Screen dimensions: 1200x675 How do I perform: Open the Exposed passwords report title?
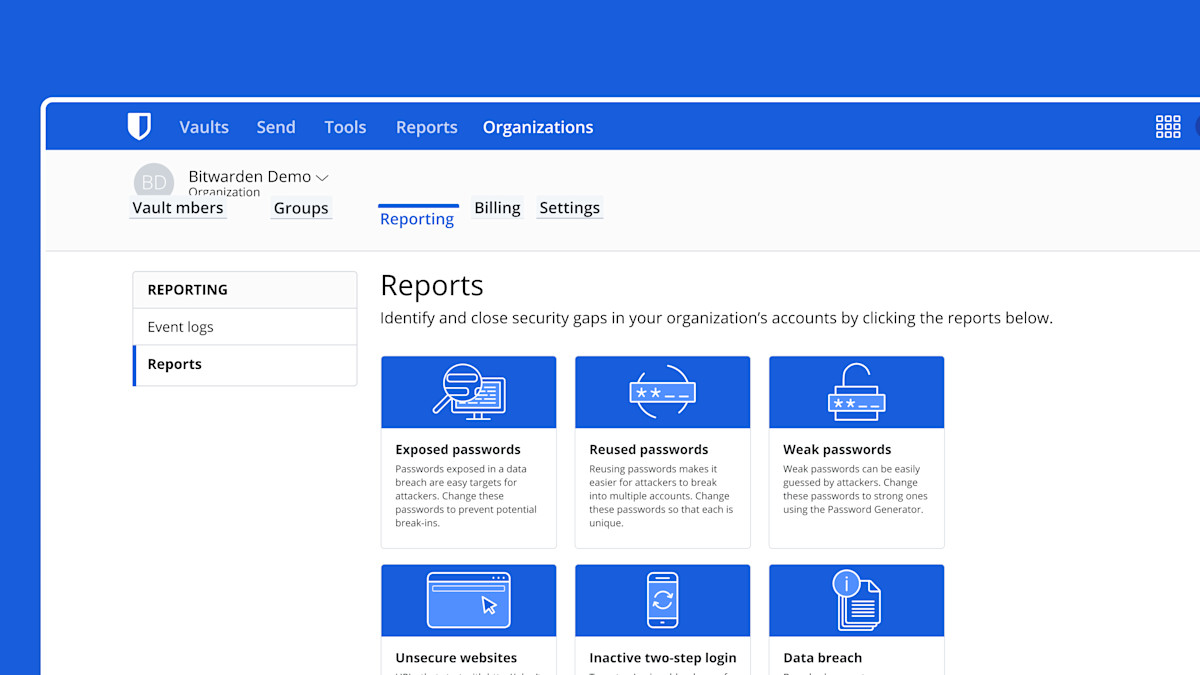coord(457,450)
